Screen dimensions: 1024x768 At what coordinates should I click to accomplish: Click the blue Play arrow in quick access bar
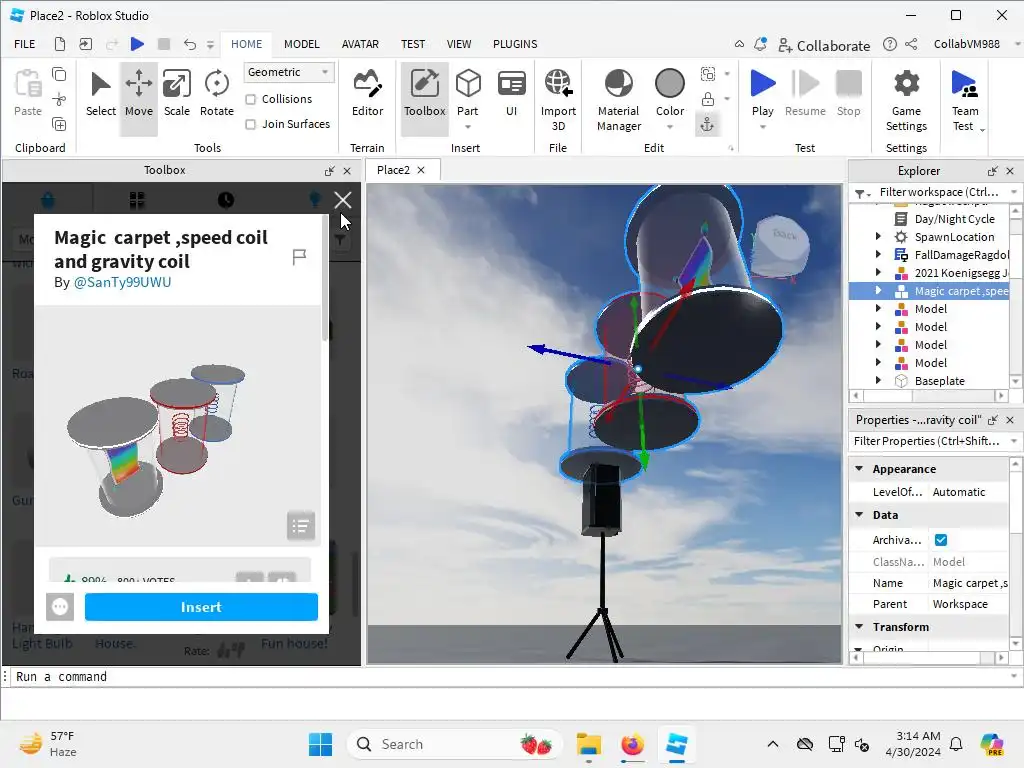(x=137, y=44)
